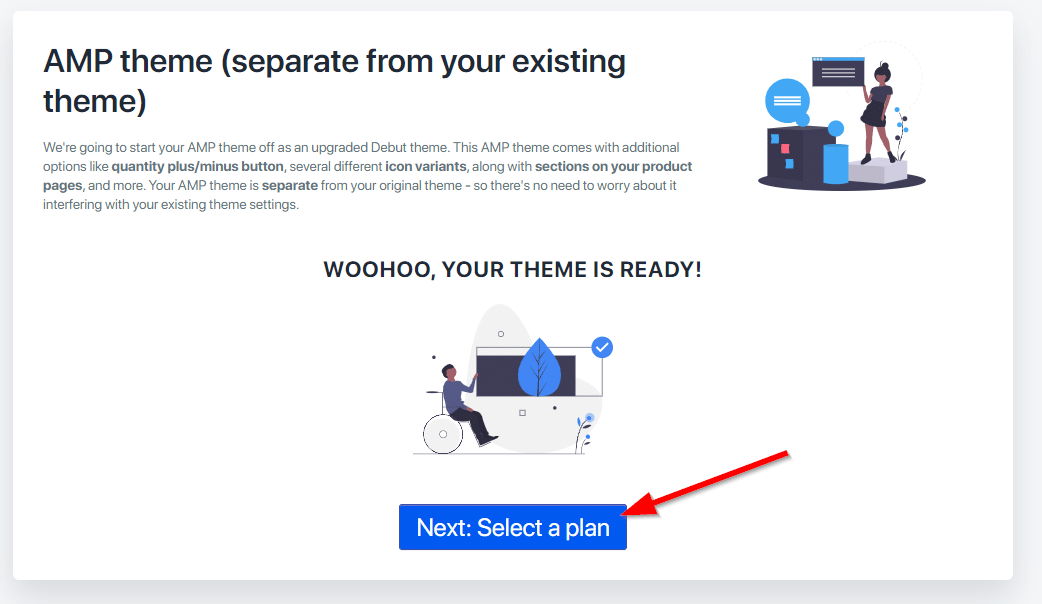
Task: Click the Next: Select a plan button
Action: pos(512,527)
